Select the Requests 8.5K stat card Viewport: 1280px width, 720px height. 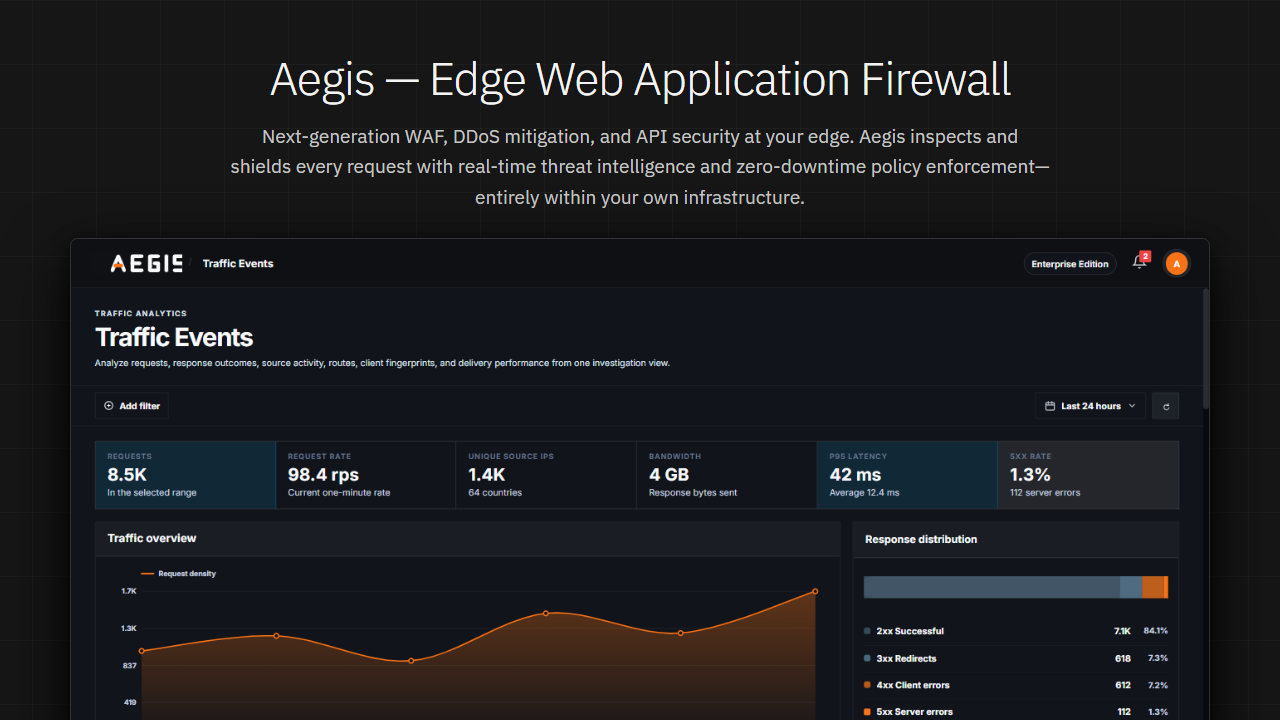click(x=185, y=475)
